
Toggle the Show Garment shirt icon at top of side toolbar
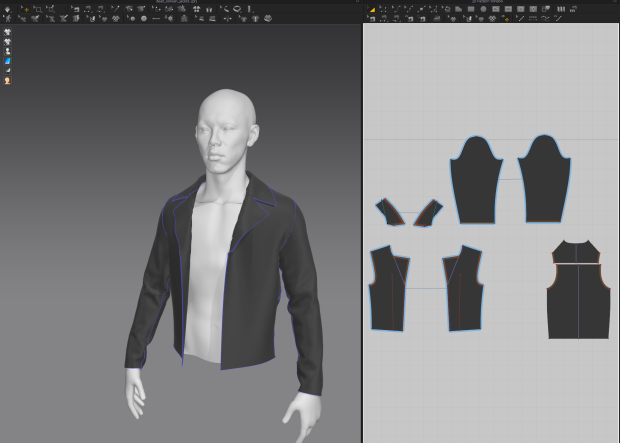click(x=8, y=32)
